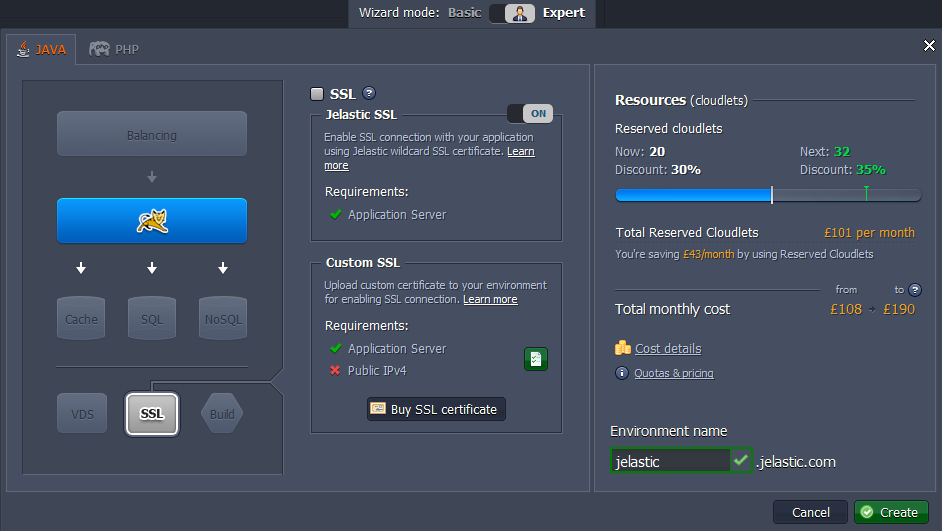Click the Build hexagon node
Image resolution: width=942 pixels, height=531 pixels.
[x=222, y=414]
